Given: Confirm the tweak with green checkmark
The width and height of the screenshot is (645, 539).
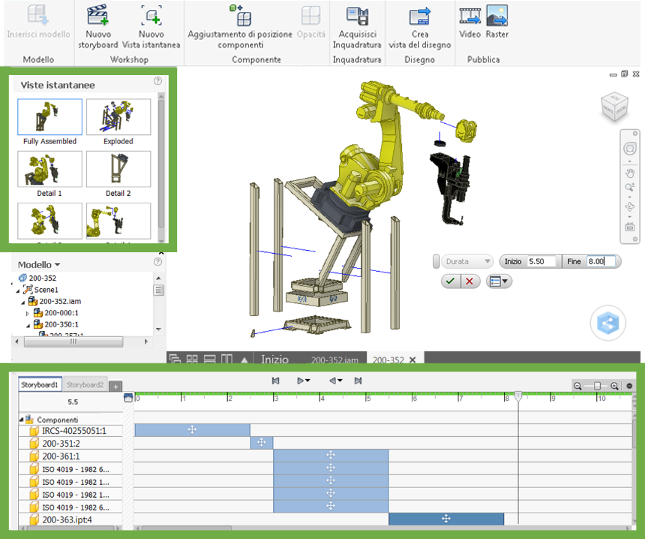Looking at the screenshot, I should pyautogui.click(x=450, y=281).
